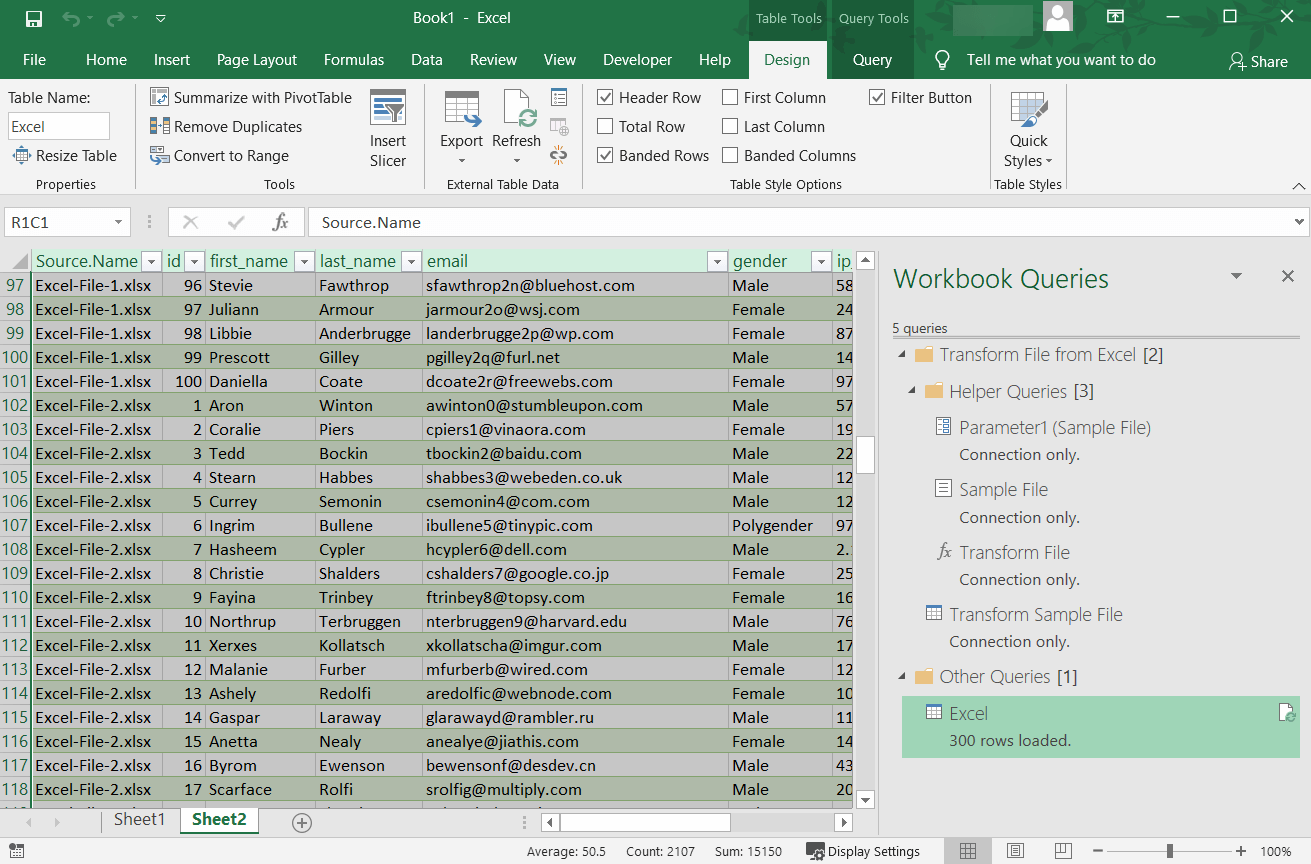Click Summarize with PivotTable
This screenshot has width=1311, height=864.
(250, 97)
